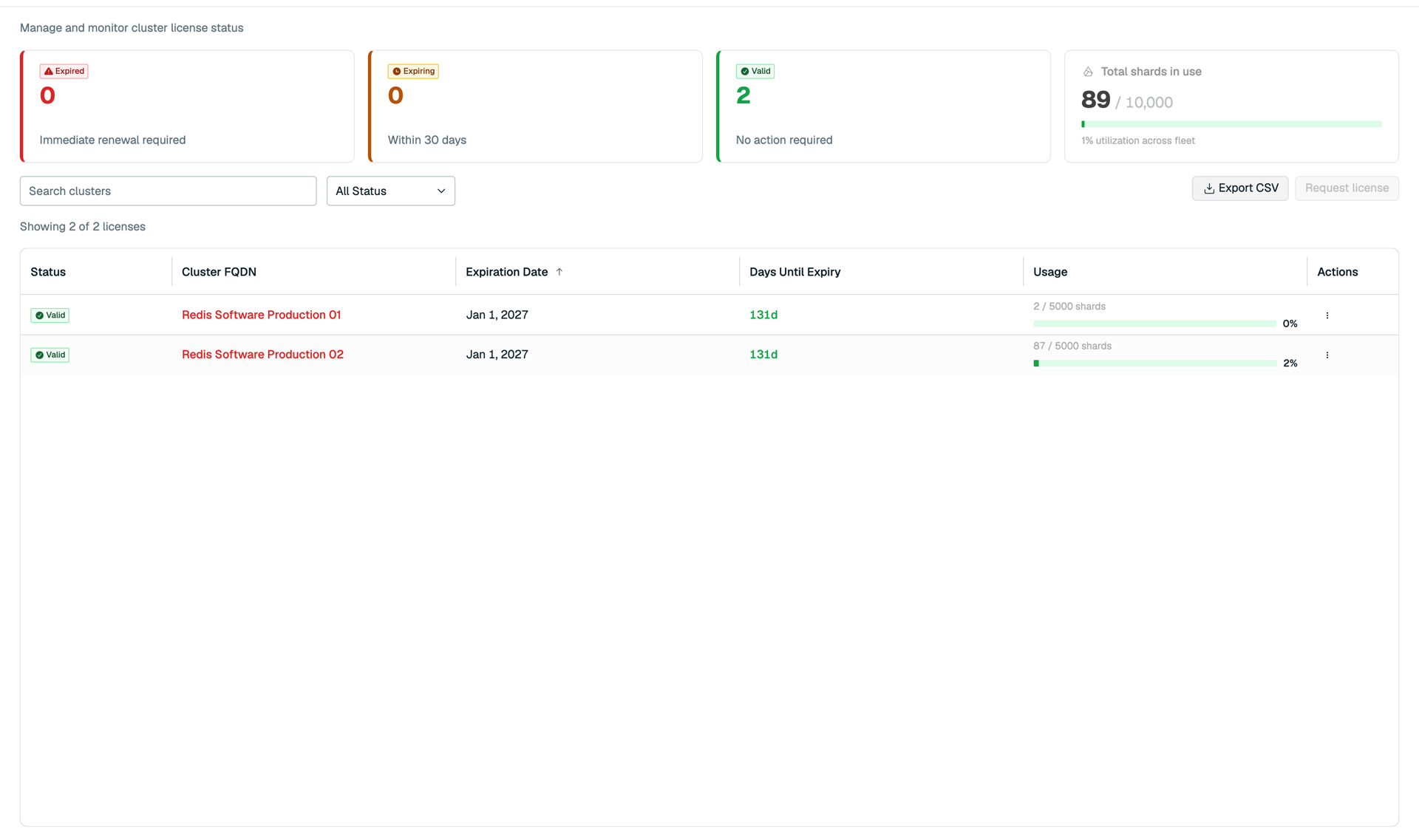Click the Request license button

[1347, 188]
